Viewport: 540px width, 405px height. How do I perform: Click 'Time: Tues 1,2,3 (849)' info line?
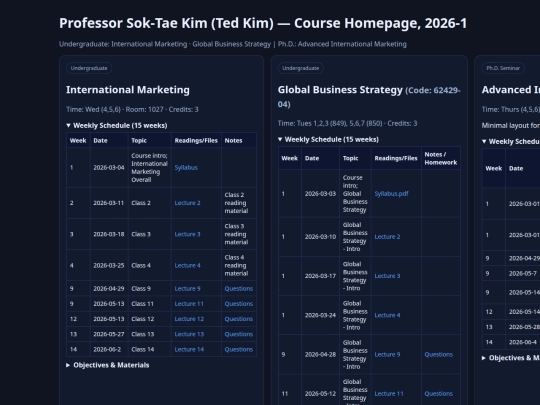(x=347, y=123)
